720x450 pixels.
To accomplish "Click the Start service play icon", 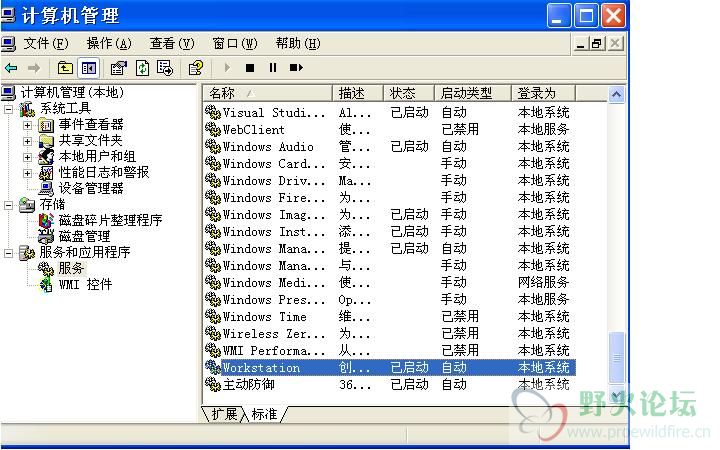I will [227, 68].
